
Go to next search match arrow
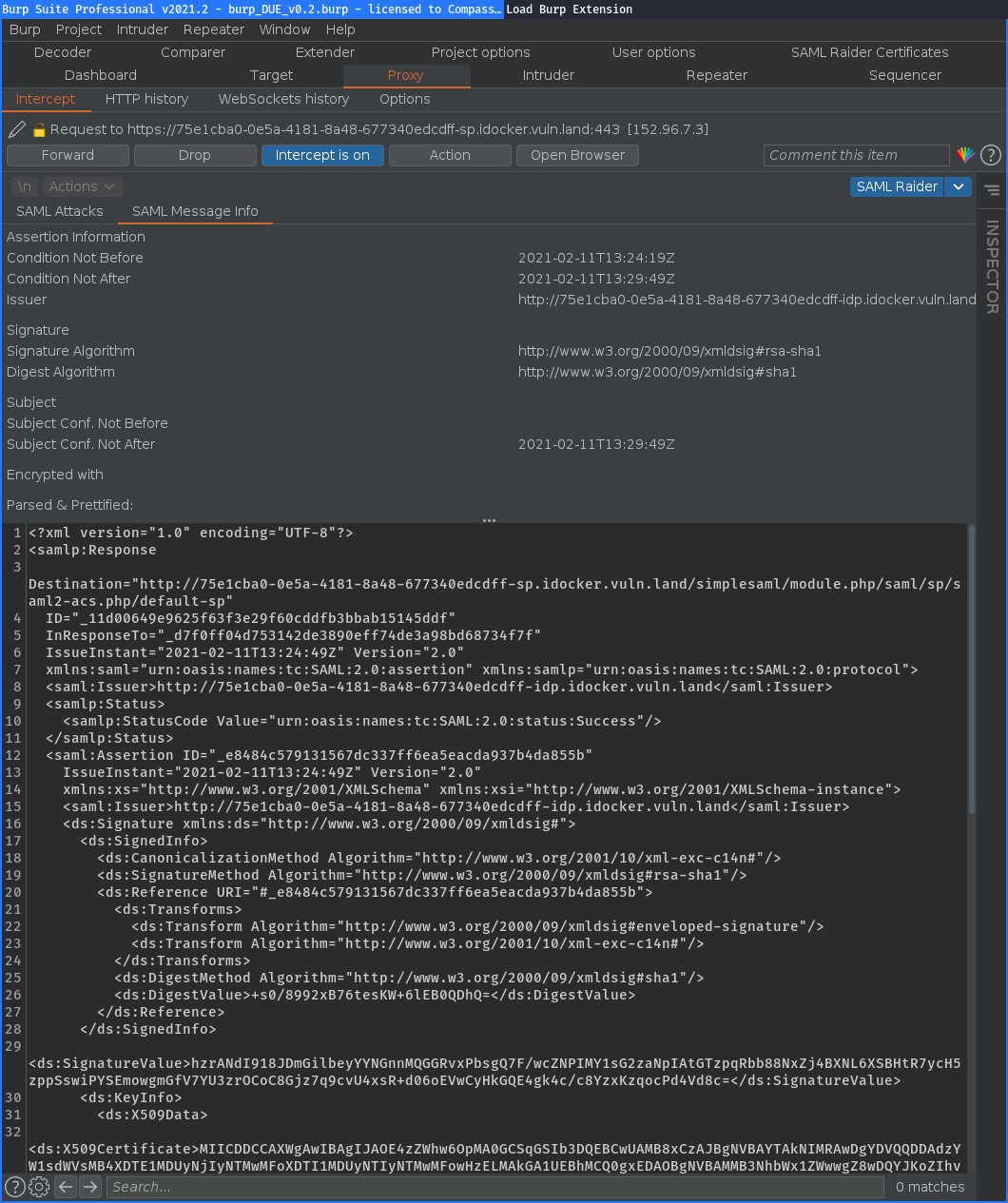pos(90,1186)
